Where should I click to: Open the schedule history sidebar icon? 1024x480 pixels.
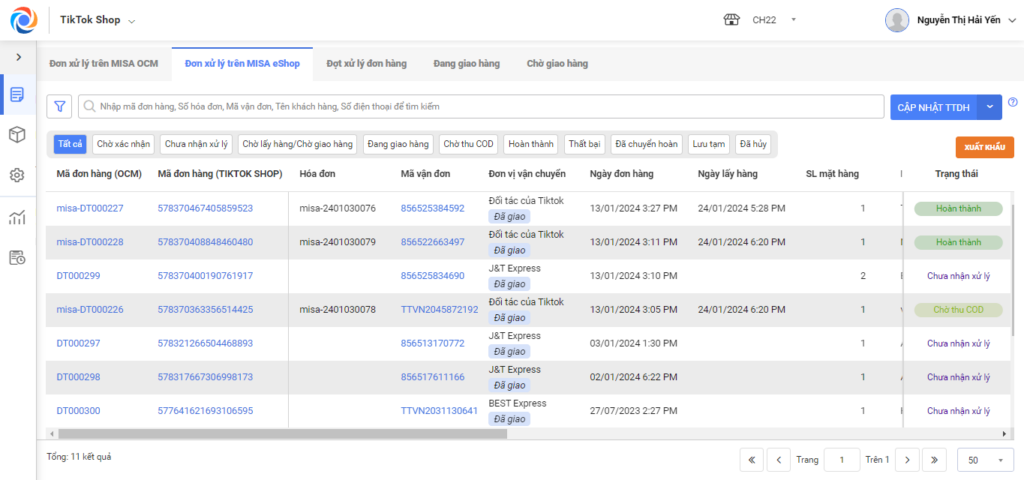point(18,258)
